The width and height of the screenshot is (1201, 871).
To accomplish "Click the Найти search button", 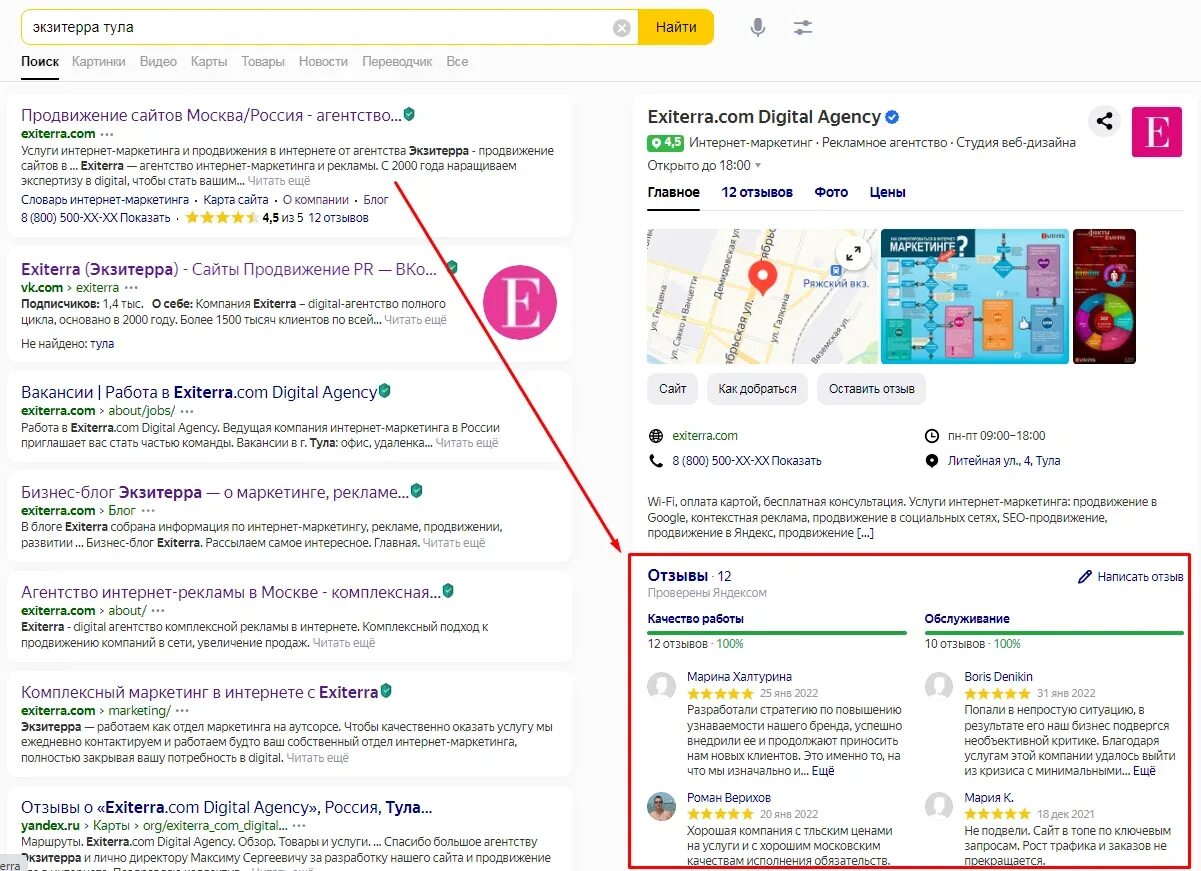I will tap(676, 27).
